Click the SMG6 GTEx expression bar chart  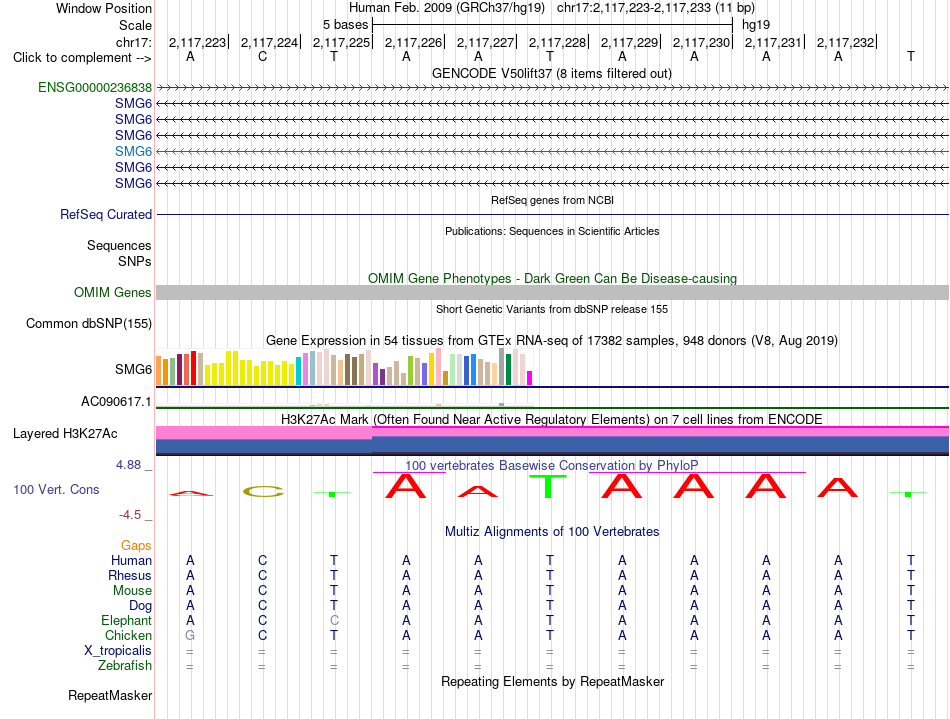[x=344, y=367]
